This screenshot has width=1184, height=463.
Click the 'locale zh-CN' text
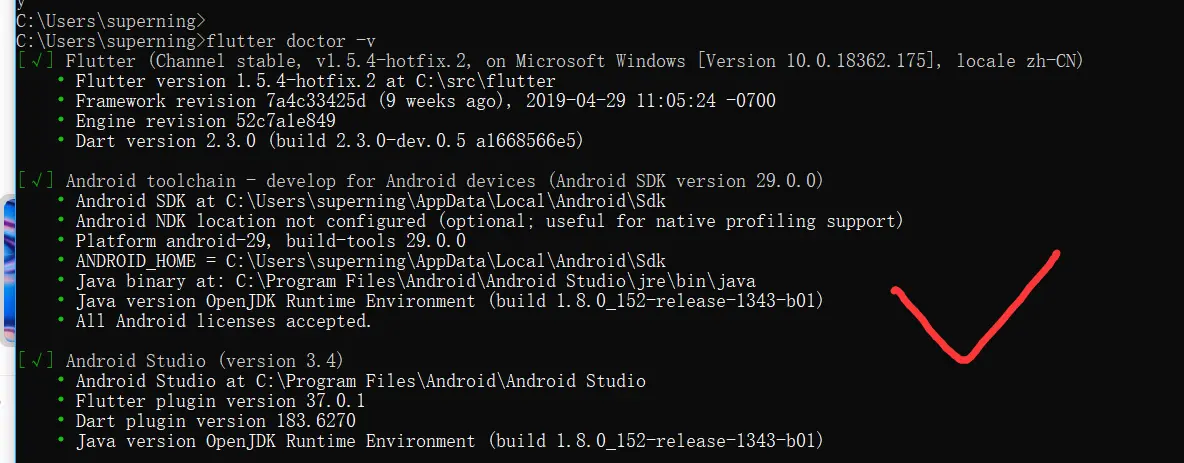1020,61
